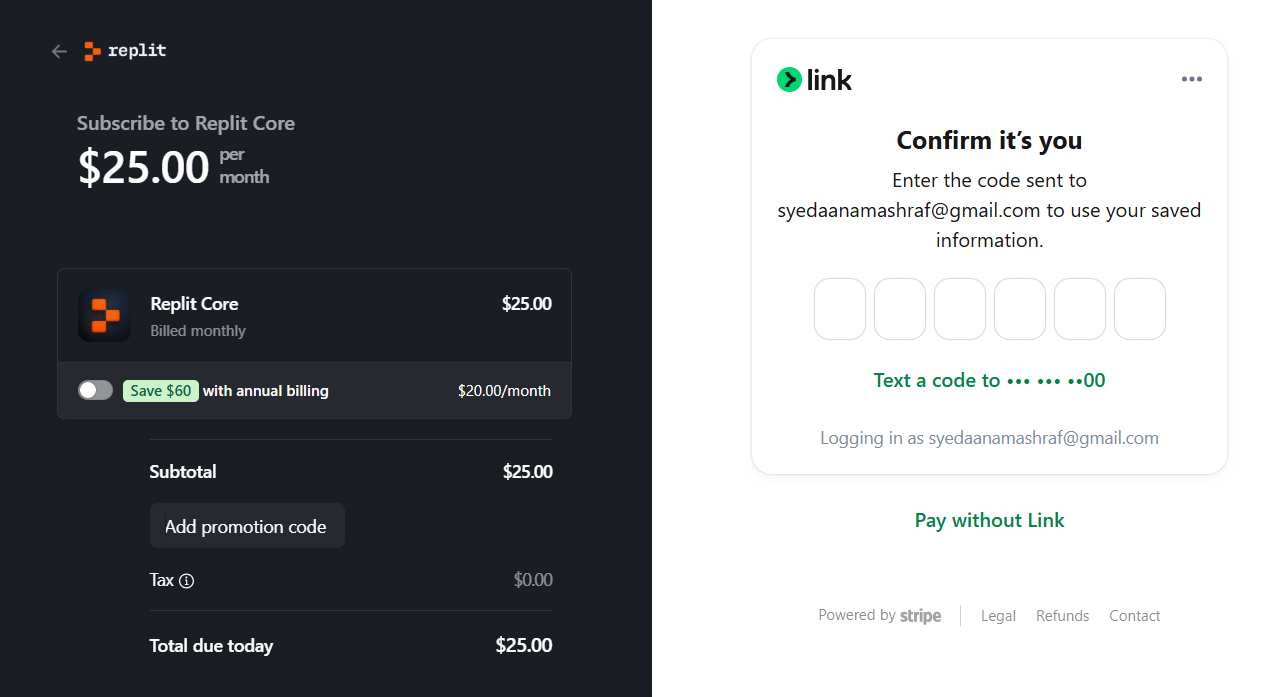The width and height of the screenshot is (1265, 697).
Task: Click the Powered by Stripe link
Action: 879,616
